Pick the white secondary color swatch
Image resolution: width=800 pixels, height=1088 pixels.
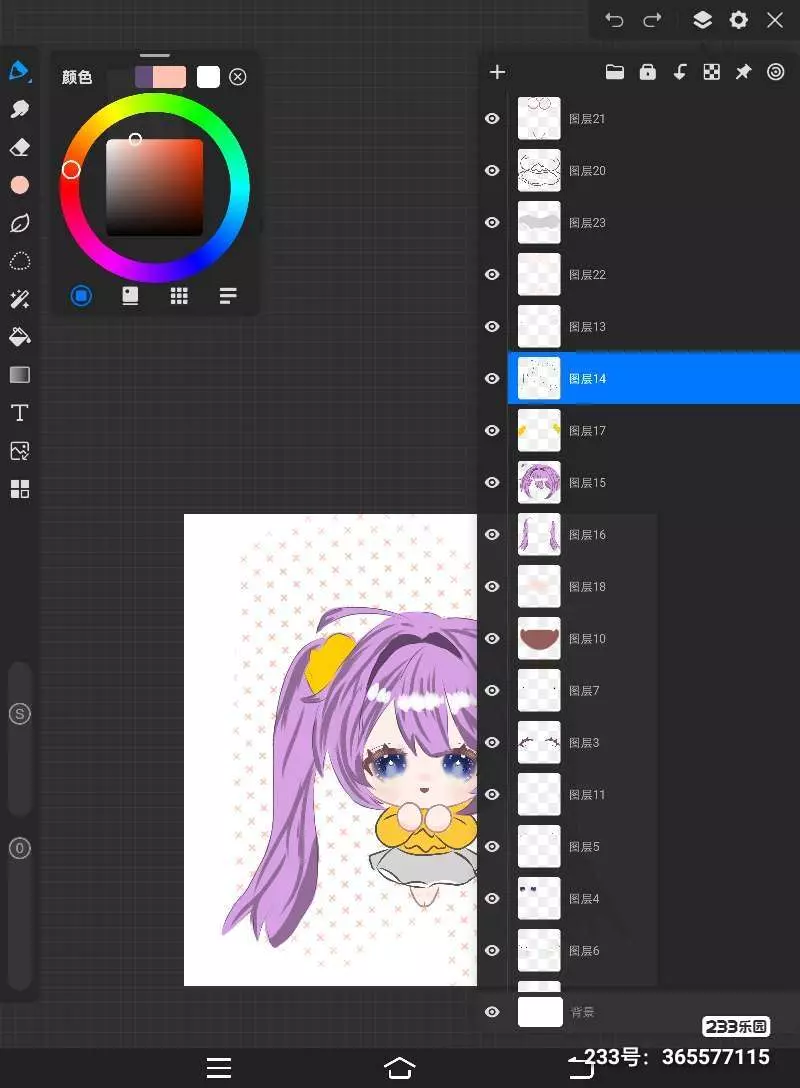tap(208, 77)
